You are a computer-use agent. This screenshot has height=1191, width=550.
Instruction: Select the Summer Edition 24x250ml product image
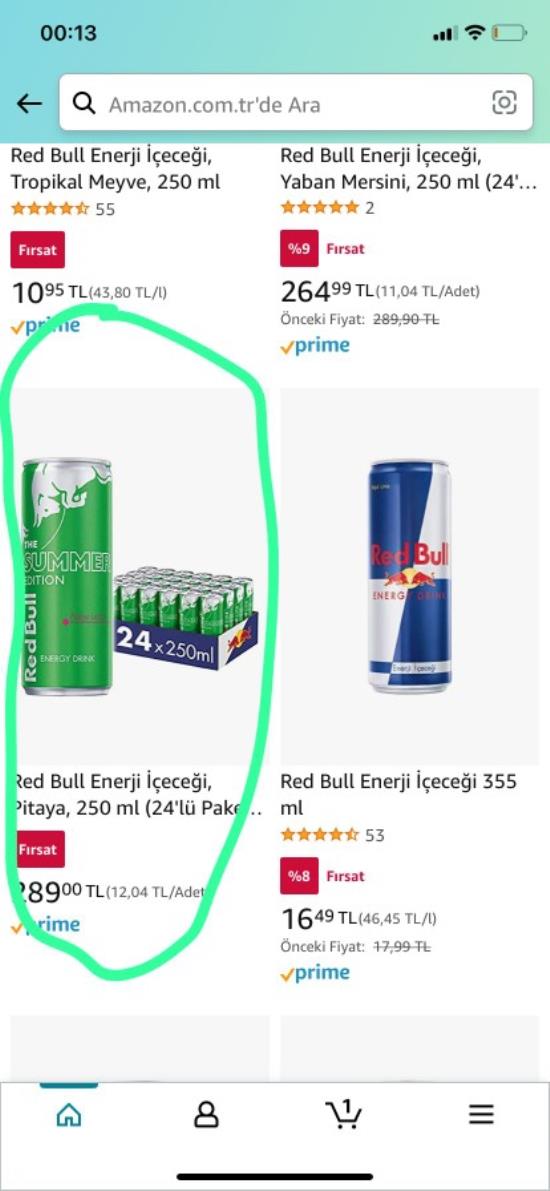tap(140, 576)
